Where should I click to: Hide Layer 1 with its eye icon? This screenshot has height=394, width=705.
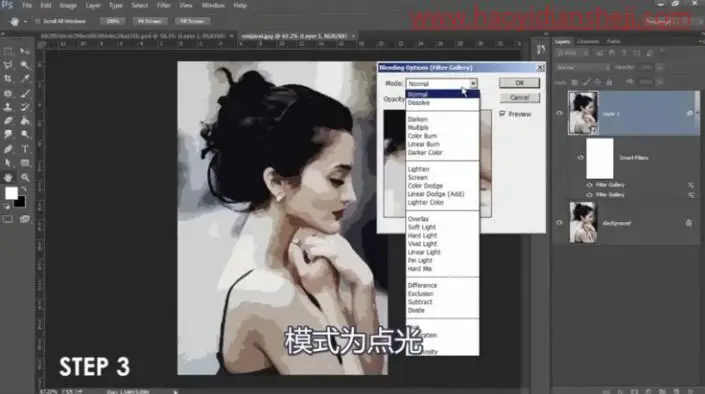559,113
